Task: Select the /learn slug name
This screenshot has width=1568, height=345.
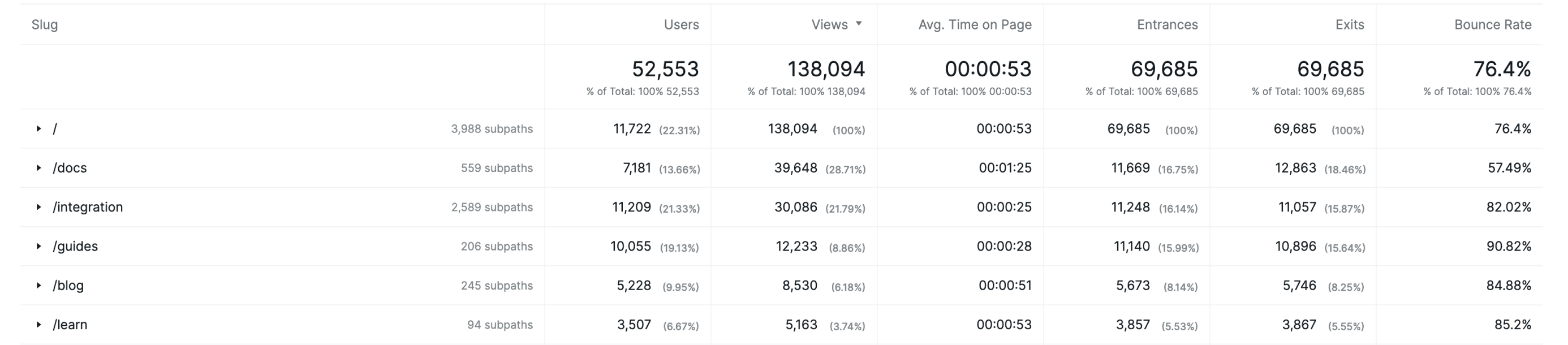Action: pyautogui.click(x=70, y=325)
